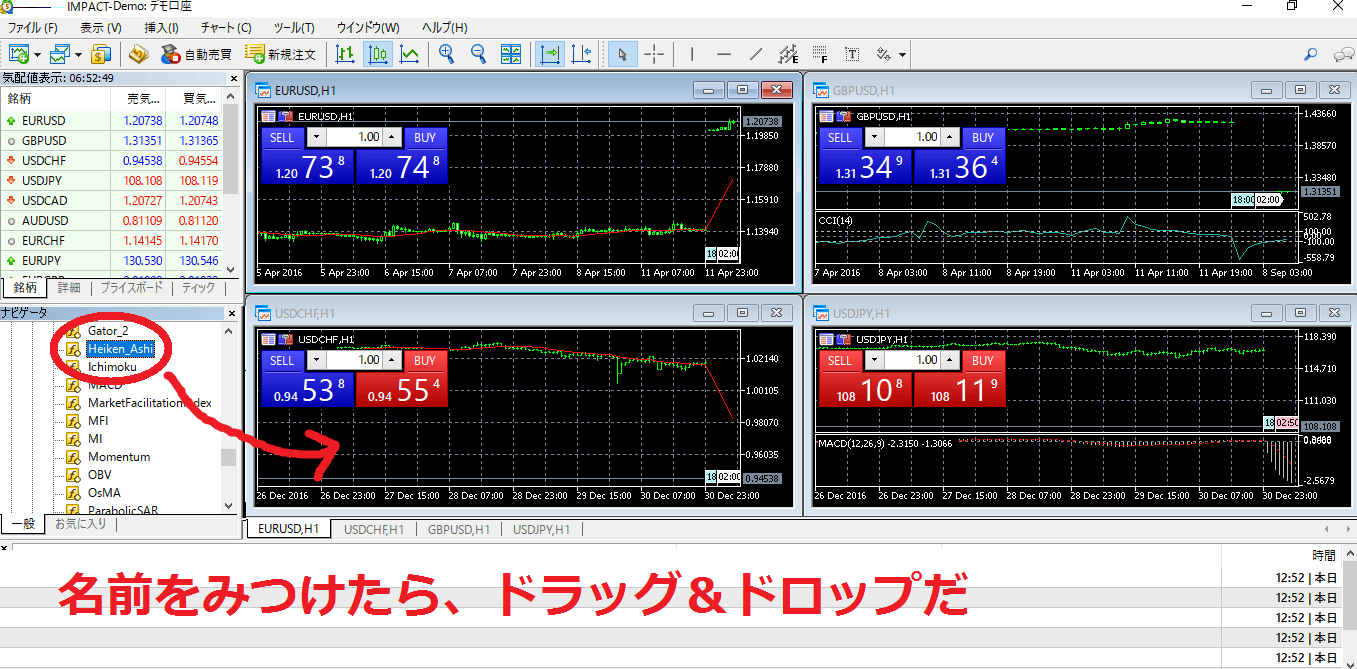The image size is (1357, 669).
Task: Select the trendline drawing tool
Action: pos(756,54)
